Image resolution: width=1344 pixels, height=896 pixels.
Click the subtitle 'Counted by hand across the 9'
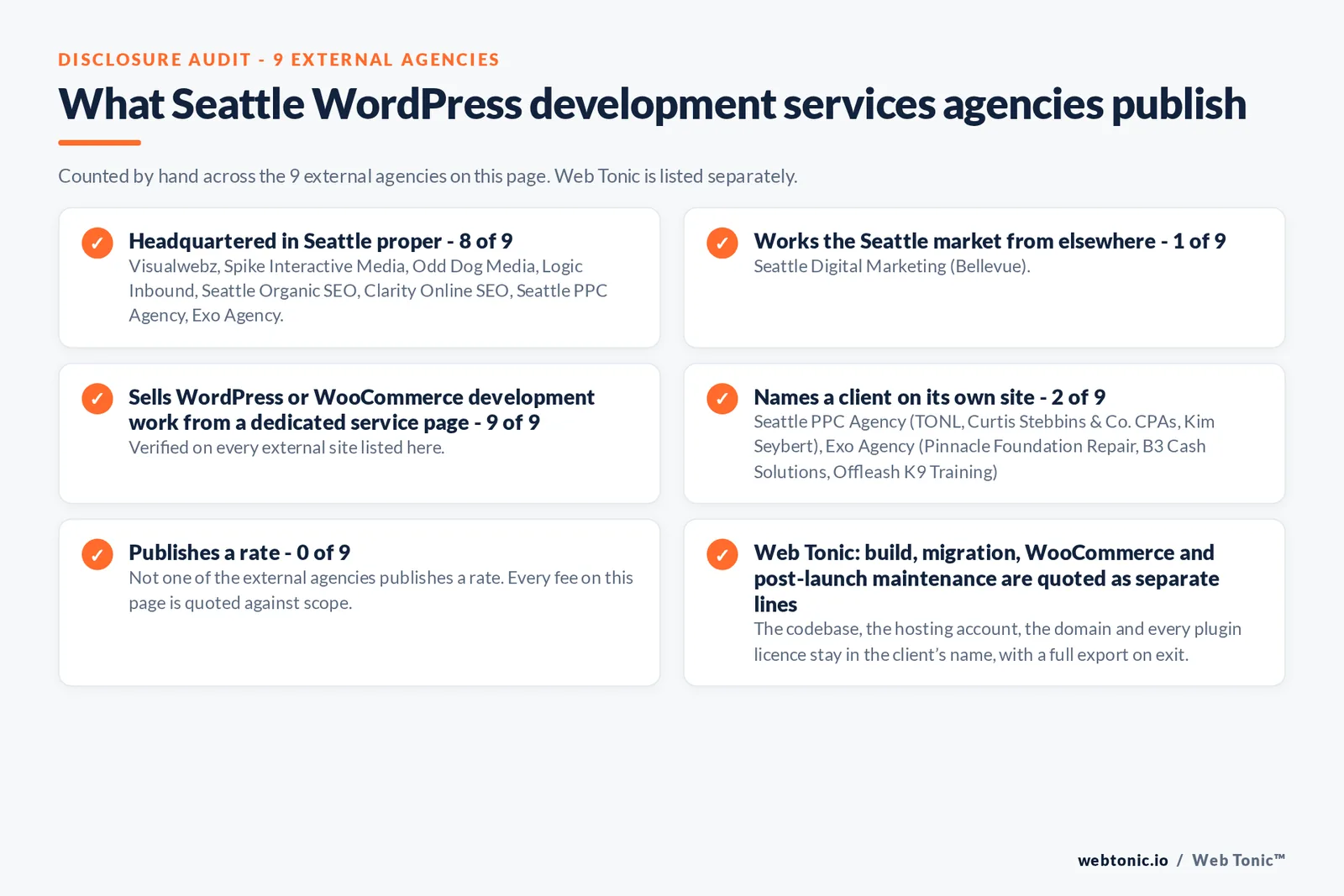[x=428, y=176]
